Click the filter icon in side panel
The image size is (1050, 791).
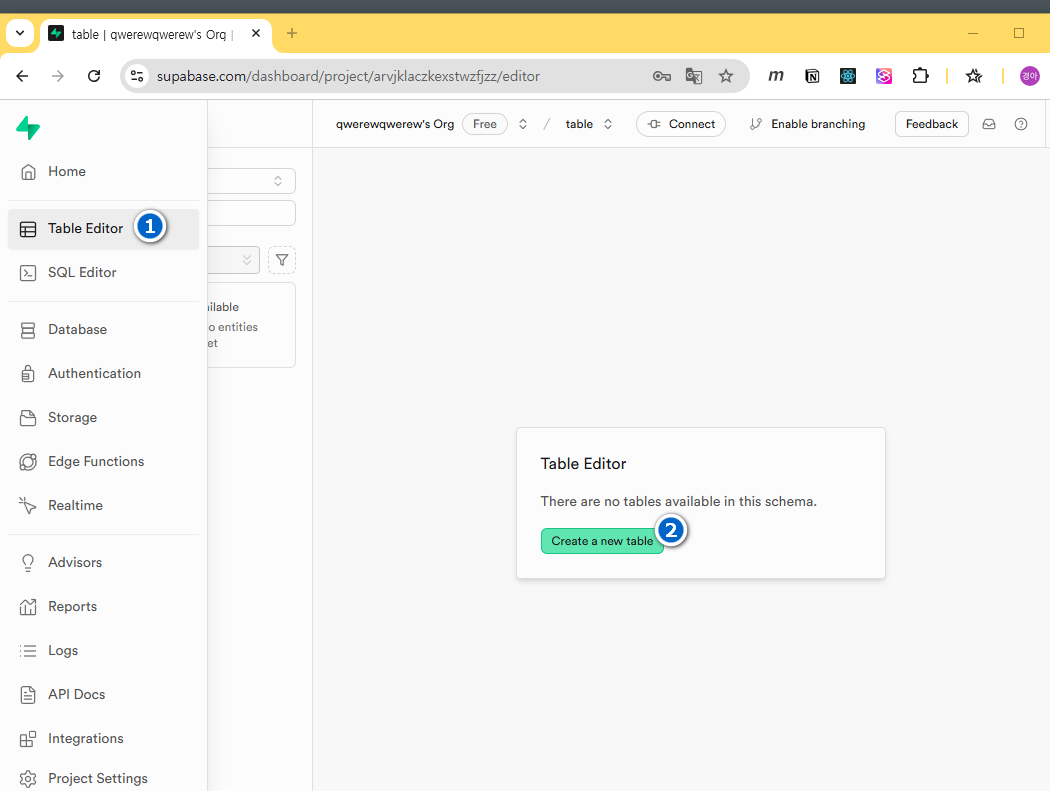(x=282, y=260)
